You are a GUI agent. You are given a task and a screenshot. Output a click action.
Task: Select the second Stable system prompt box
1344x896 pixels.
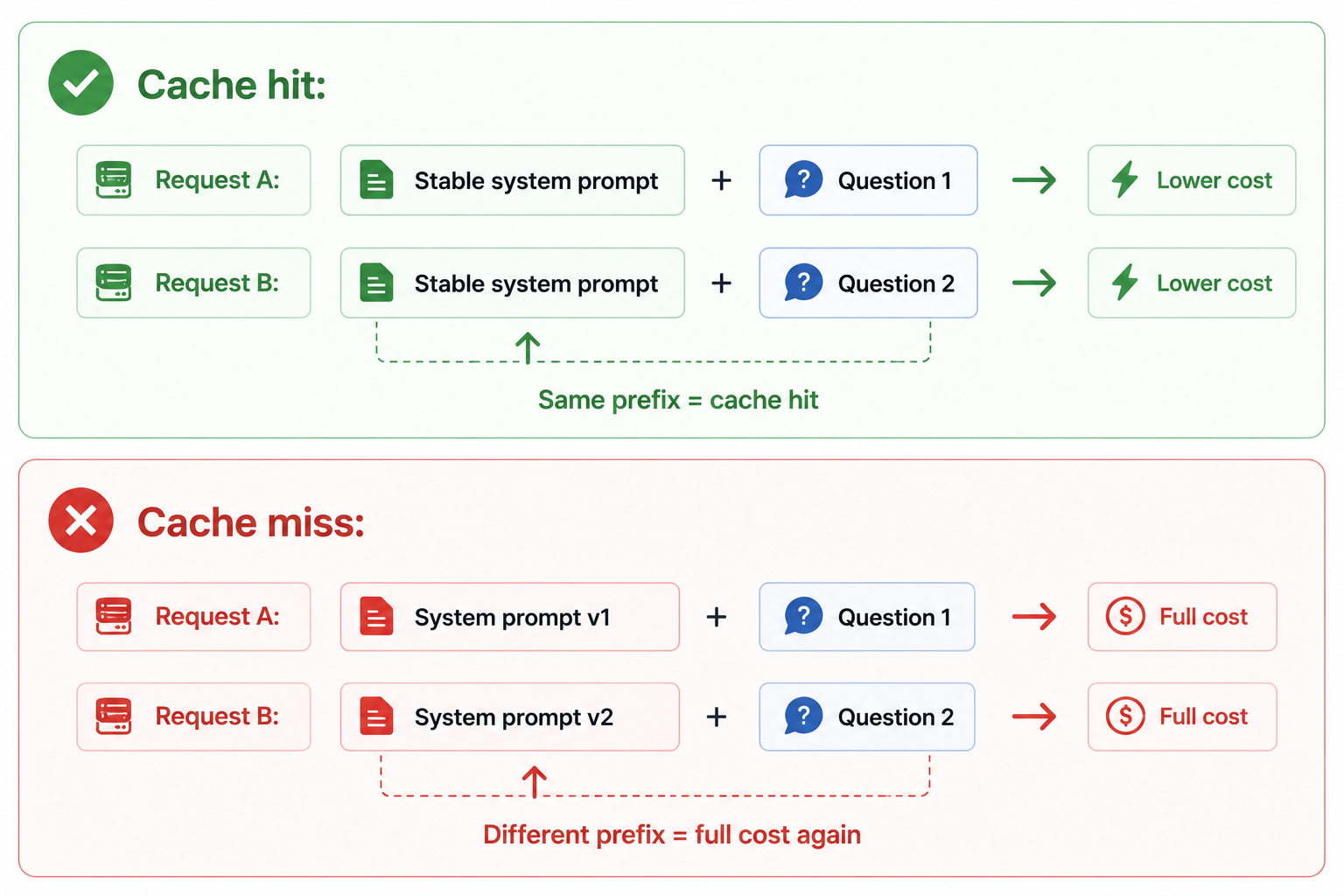513,283
